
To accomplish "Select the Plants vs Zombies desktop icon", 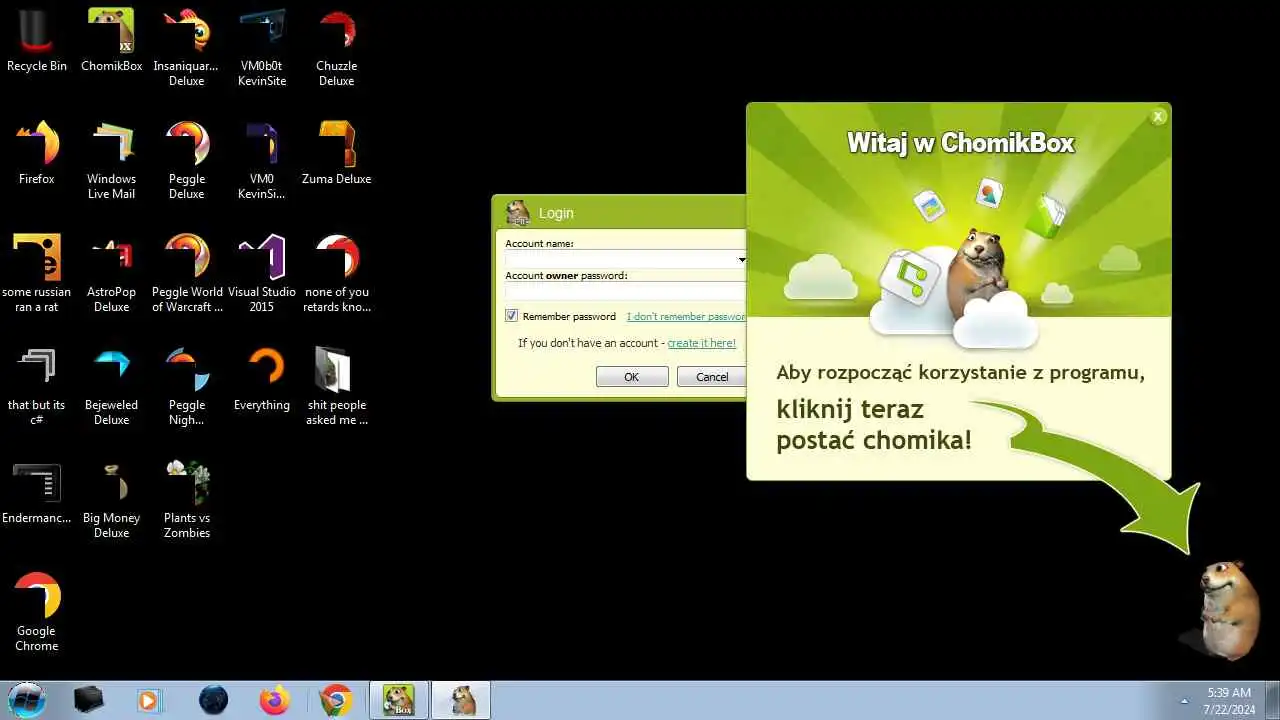I will click(x=186, y=501).
